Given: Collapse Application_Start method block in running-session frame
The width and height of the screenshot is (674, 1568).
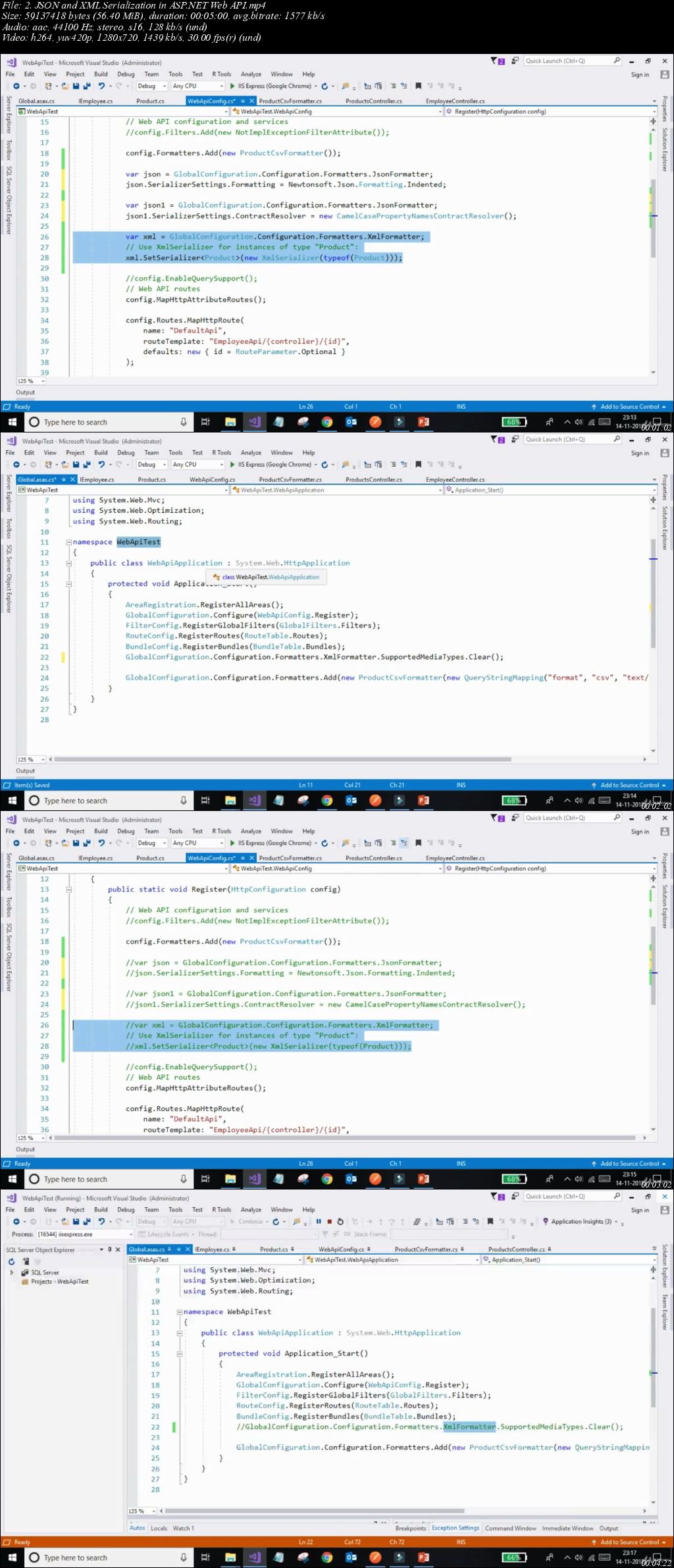Looking at the screenshot, I should (179, 1353).
